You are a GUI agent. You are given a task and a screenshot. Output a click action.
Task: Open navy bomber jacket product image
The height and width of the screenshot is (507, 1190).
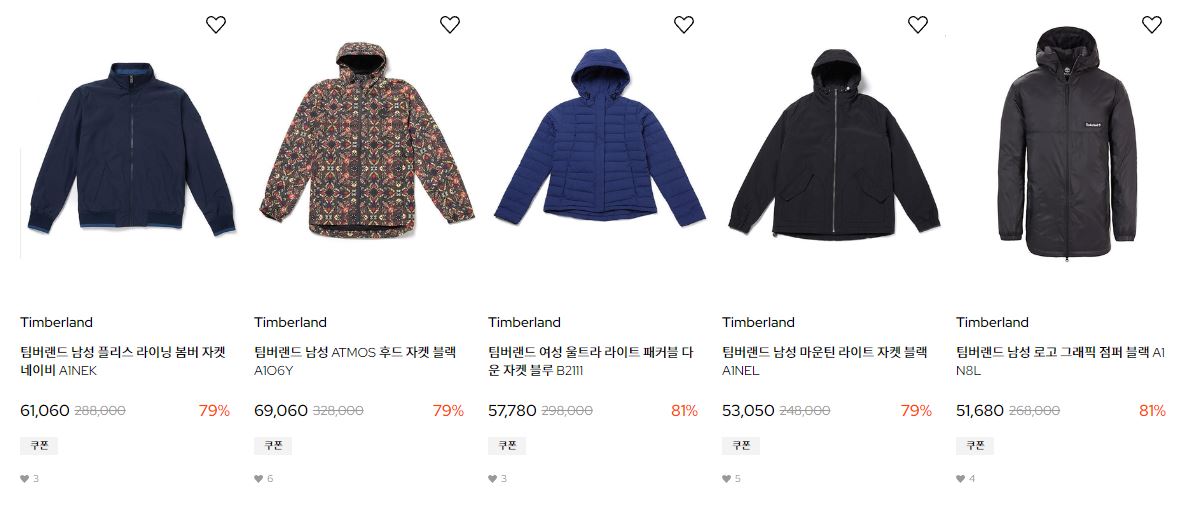point(131,146)
